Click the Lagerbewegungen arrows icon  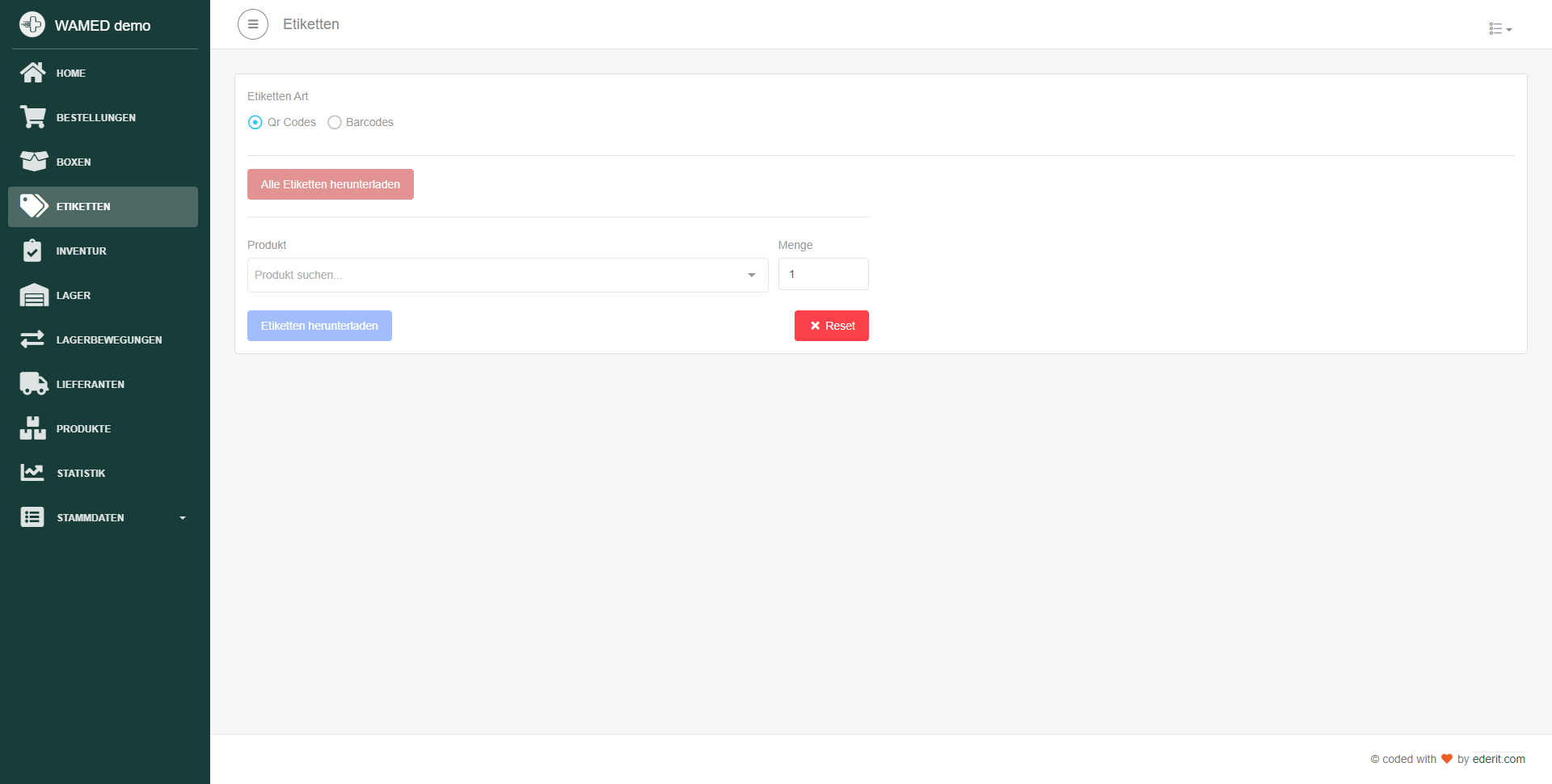(33, 339)
